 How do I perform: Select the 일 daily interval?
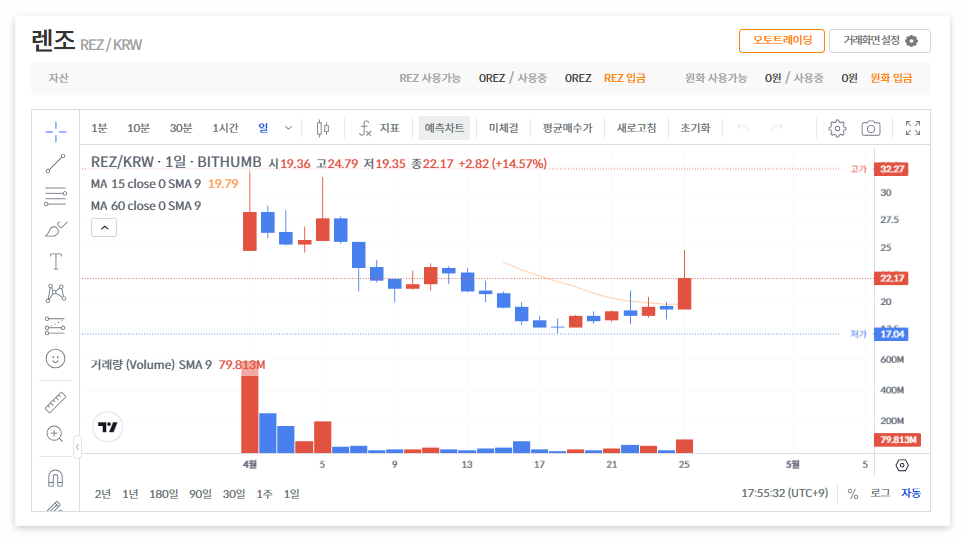263,128
